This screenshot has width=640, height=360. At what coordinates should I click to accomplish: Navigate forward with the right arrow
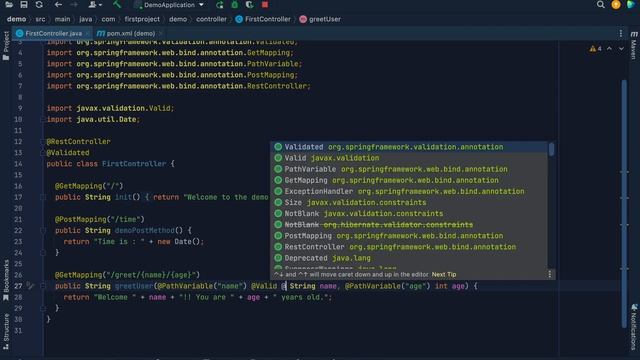(x=74, y=5)
